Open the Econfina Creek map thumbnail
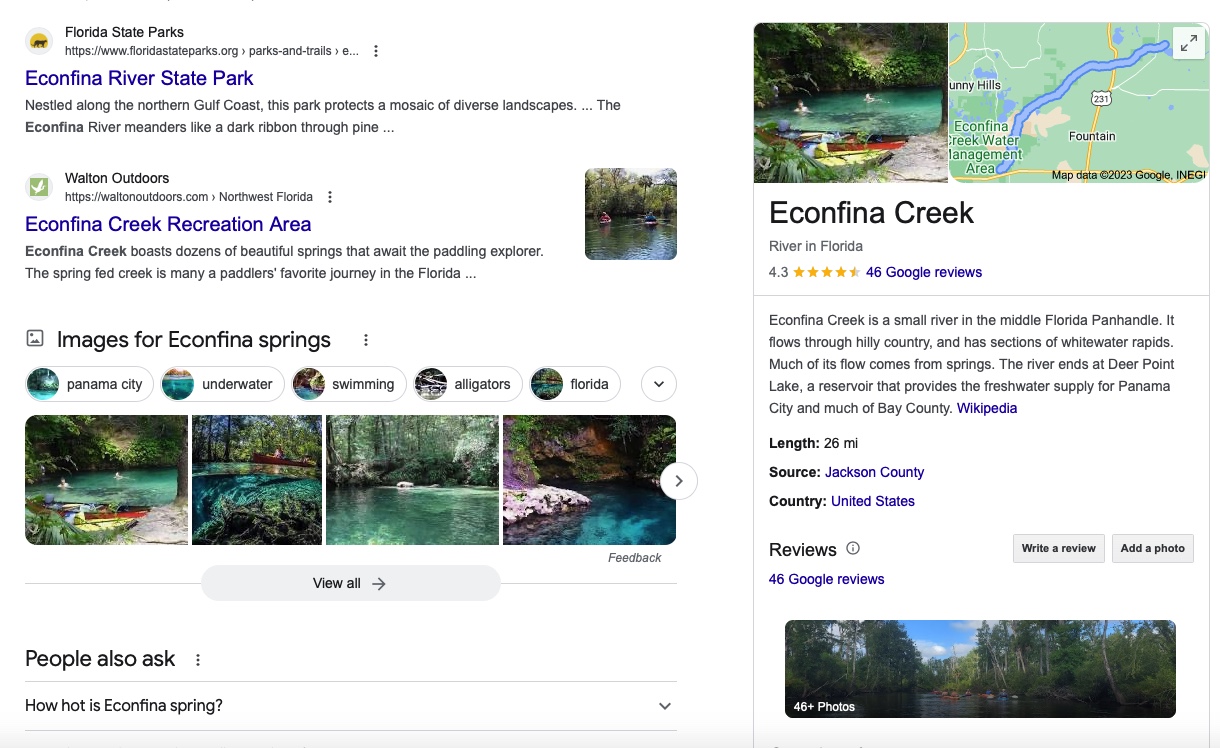The image size is (1220, 748). tap(1079, 103)
